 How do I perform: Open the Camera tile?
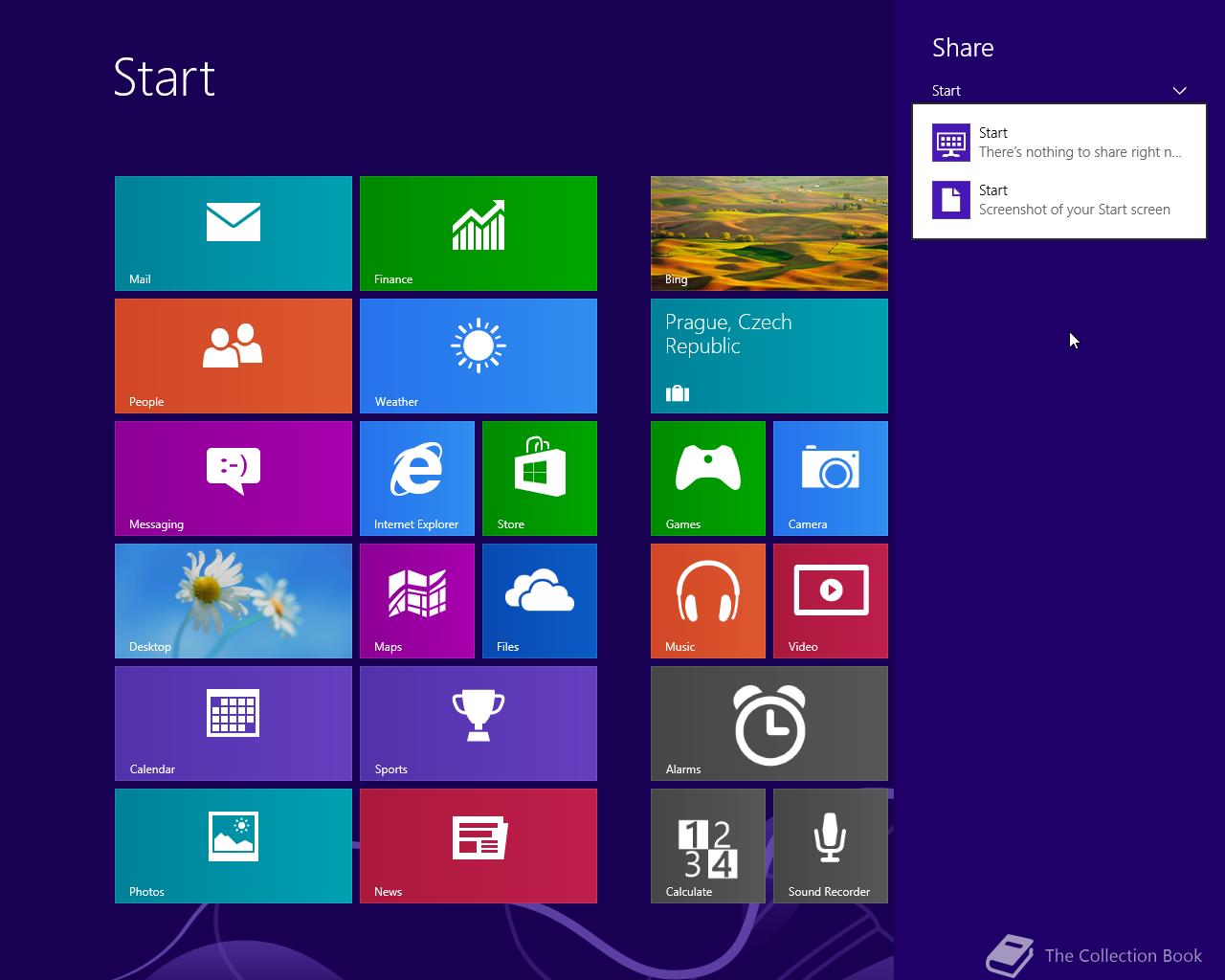pyautogui.click(x=831, y=479)
